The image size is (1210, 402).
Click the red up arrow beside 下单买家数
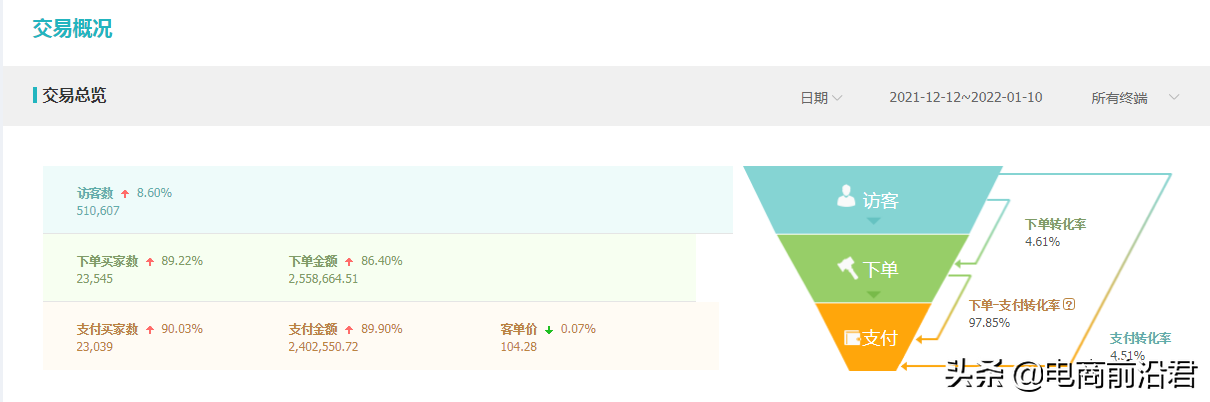(150, 261)
